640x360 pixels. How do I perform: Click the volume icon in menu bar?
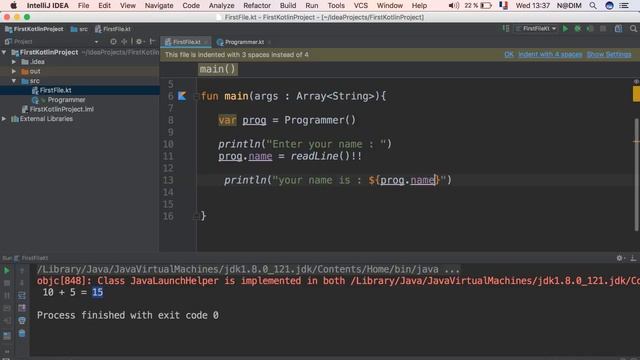453,6
